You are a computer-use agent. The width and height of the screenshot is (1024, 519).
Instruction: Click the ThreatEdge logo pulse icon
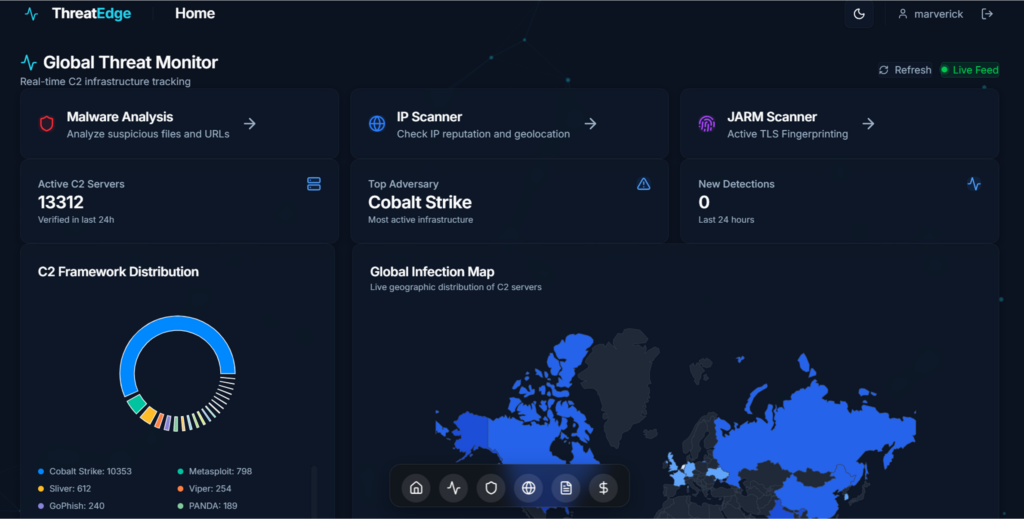click(x=31, y=14)
